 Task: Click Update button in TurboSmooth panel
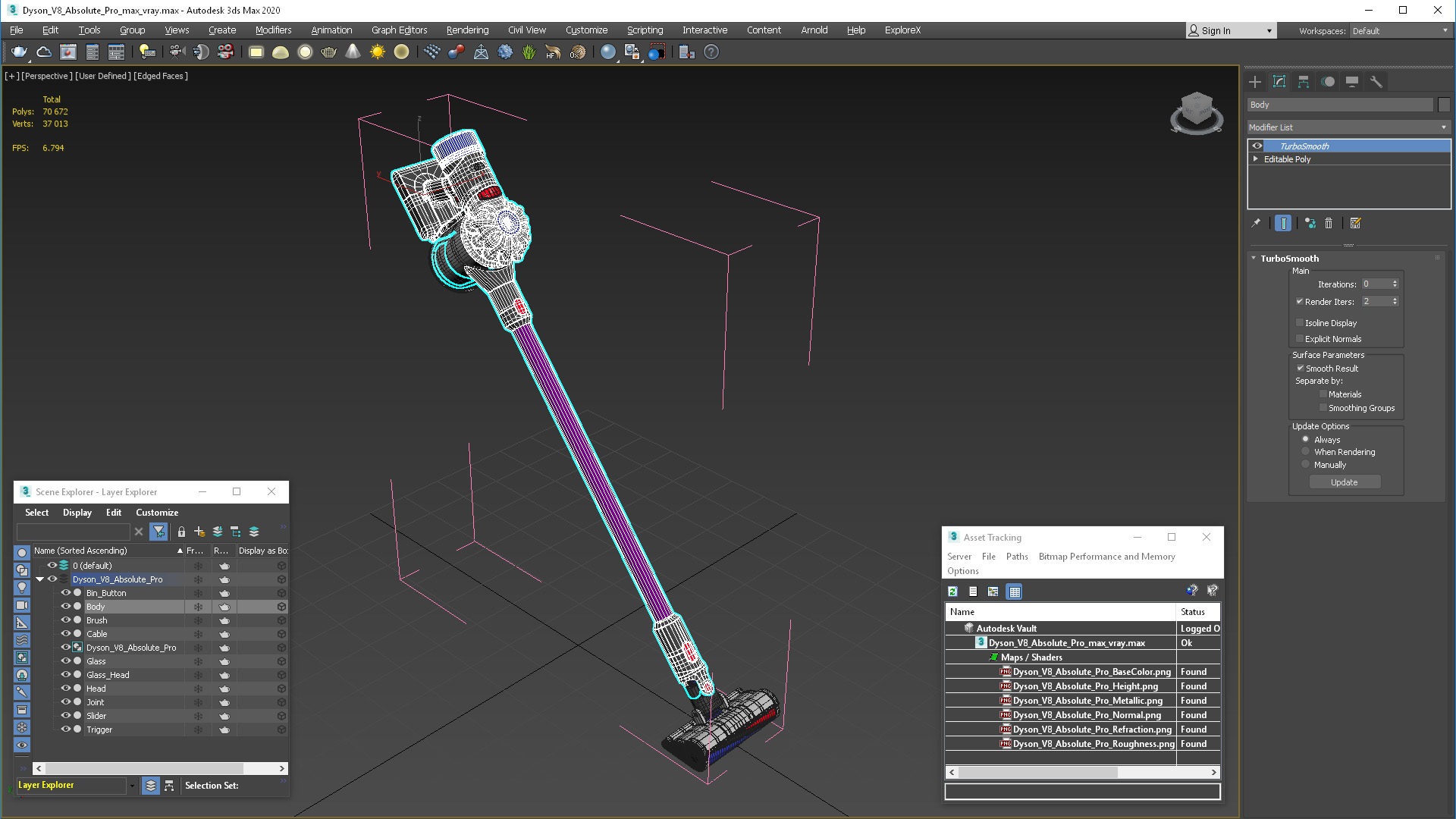[x=1344, y=482]
